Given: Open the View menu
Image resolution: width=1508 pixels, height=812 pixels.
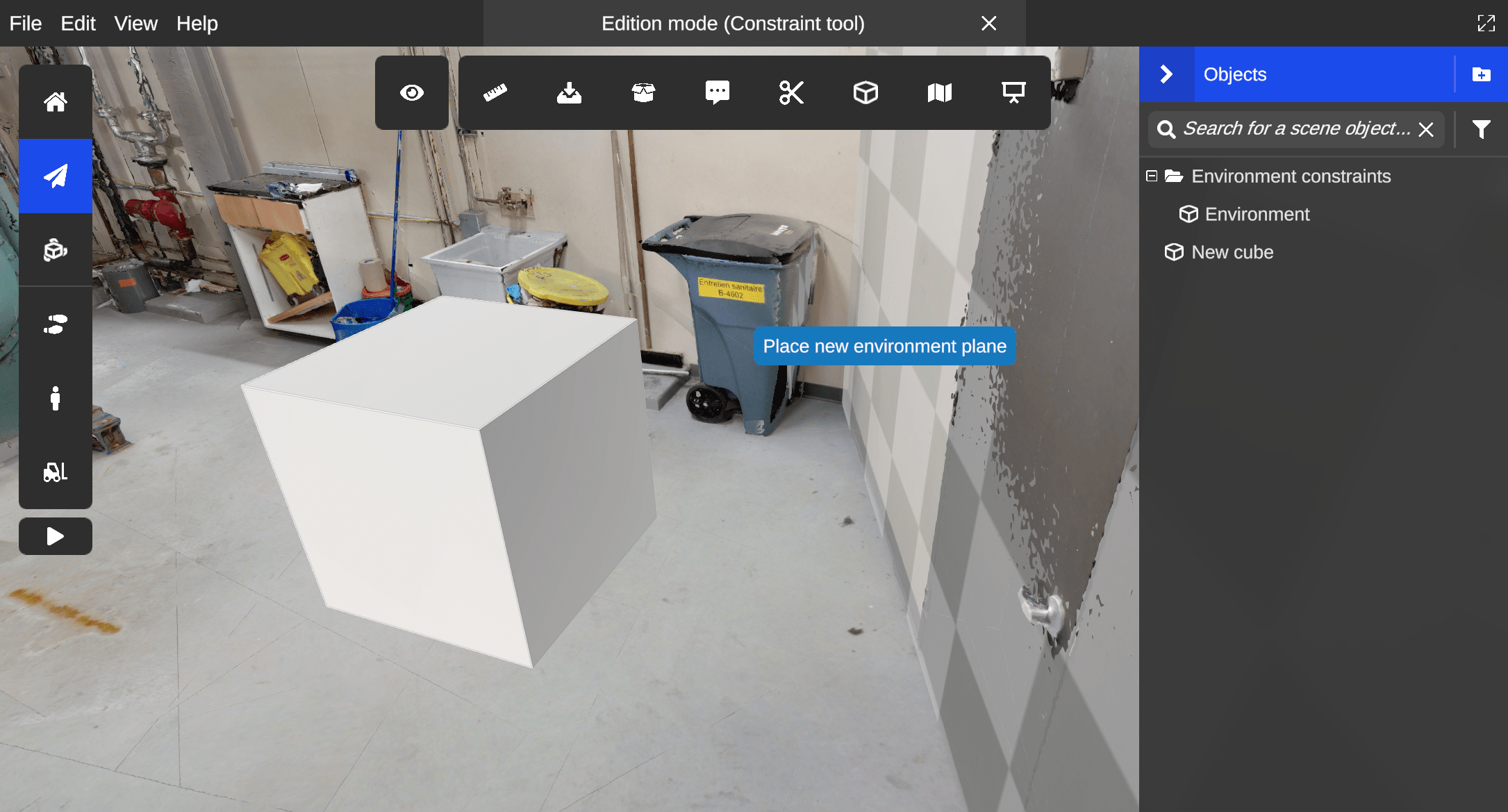Looking at the screenshot, I should pos(135,23).
